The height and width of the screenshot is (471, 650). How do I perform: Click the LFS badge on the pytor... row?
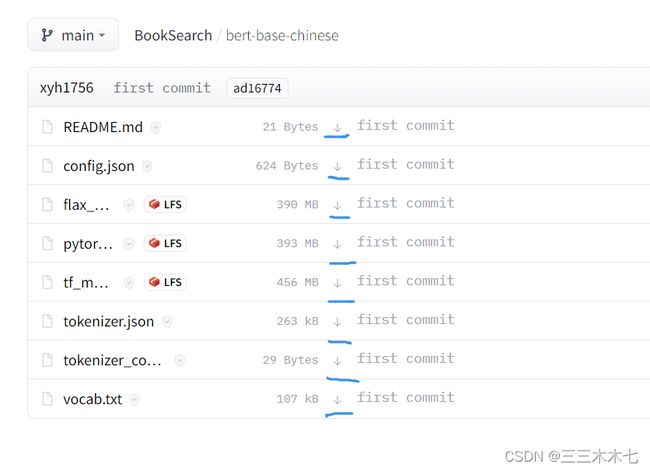(x=165, y=243)
